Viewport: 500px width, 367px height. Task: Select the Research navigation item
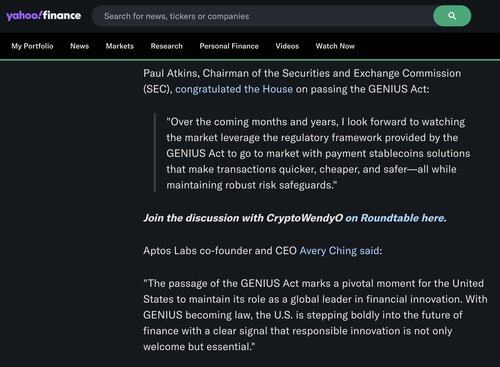167,46
